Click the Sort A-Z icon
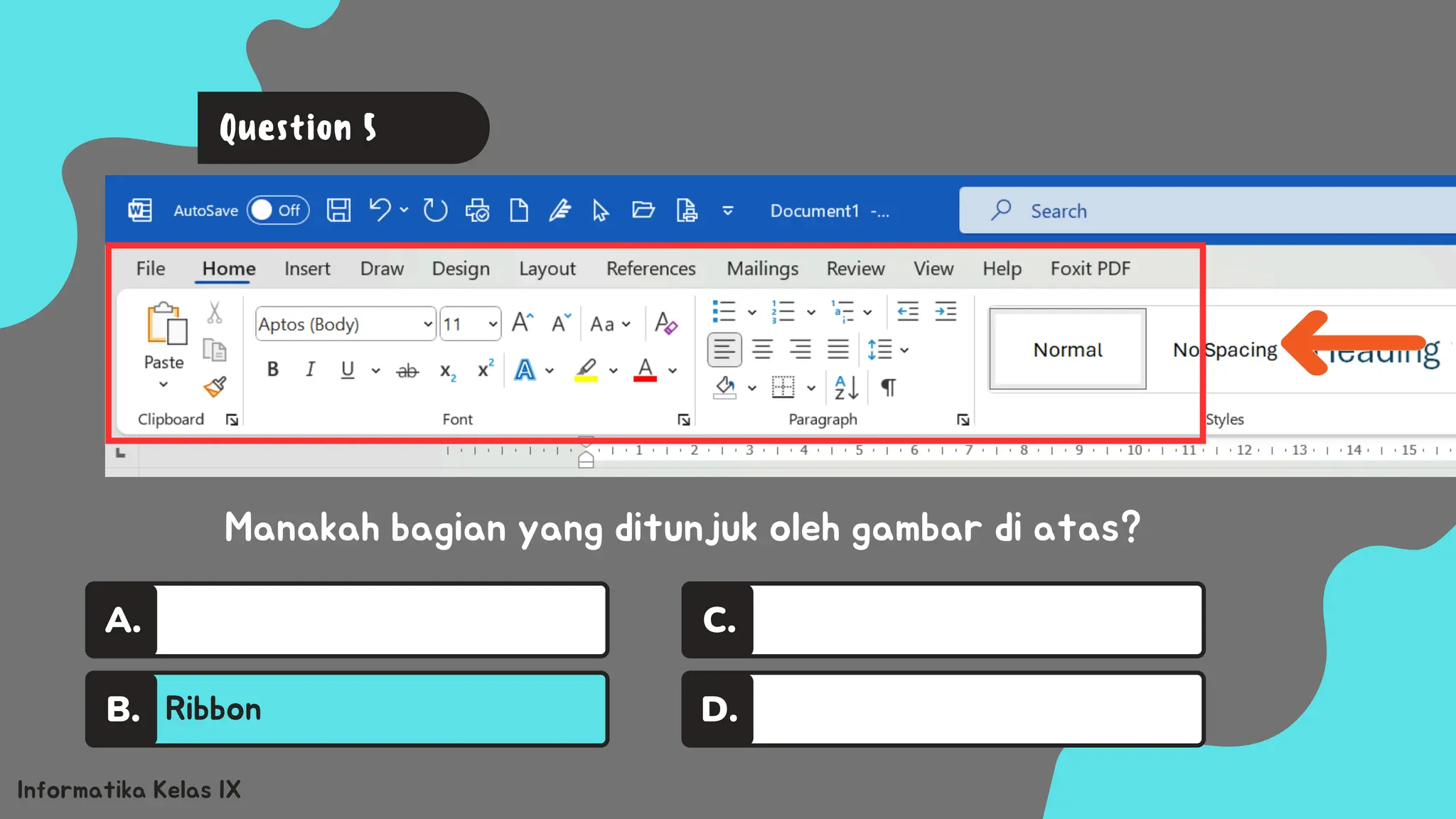Viewport: 1456px width, 819px height. tap(847, 387)
